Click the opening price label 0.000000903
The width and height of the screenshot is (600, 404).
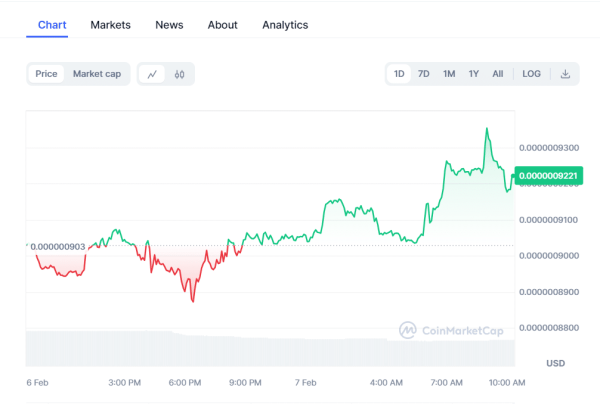[x=58, y=247]
